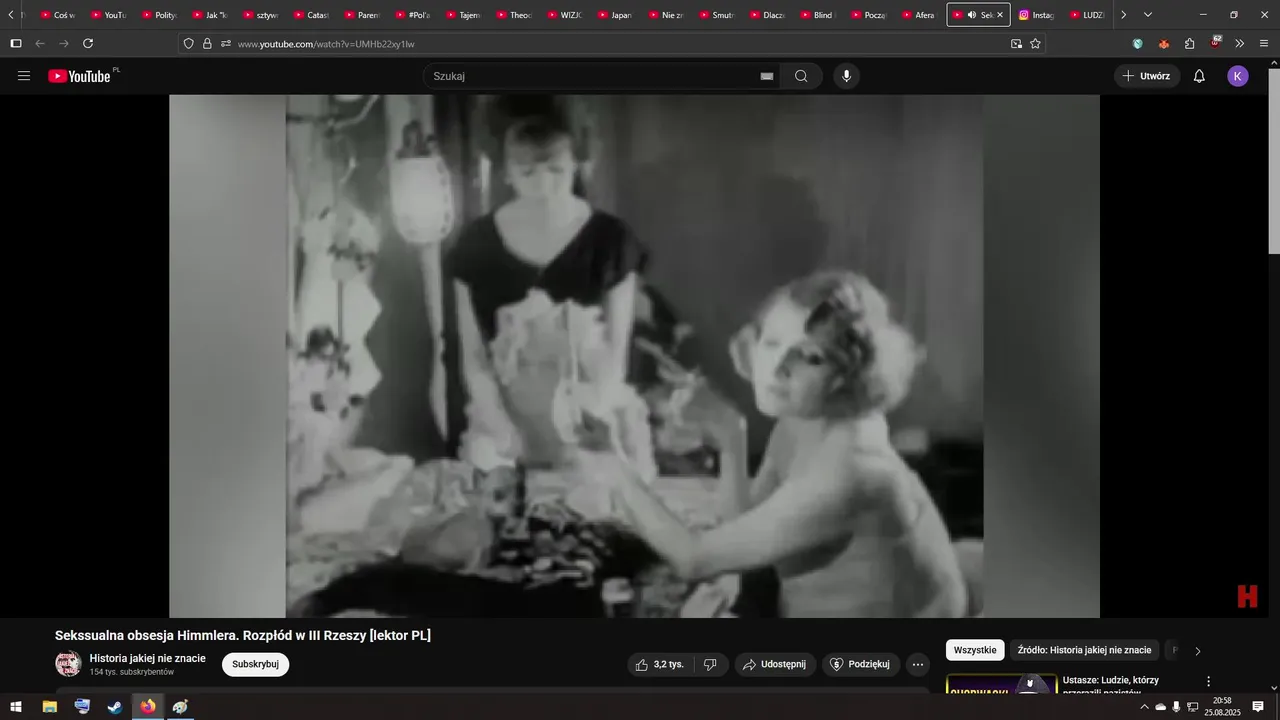The image size is (1280, 720).
Task: Switch to the WIZJO tab
Action: pos(563,15)
